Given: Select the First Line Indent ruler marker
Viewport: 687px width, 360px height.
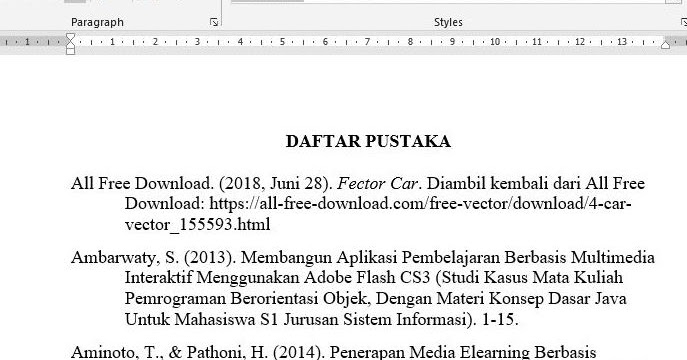Looking at the screenshot, I should click(x=70, y=37).
